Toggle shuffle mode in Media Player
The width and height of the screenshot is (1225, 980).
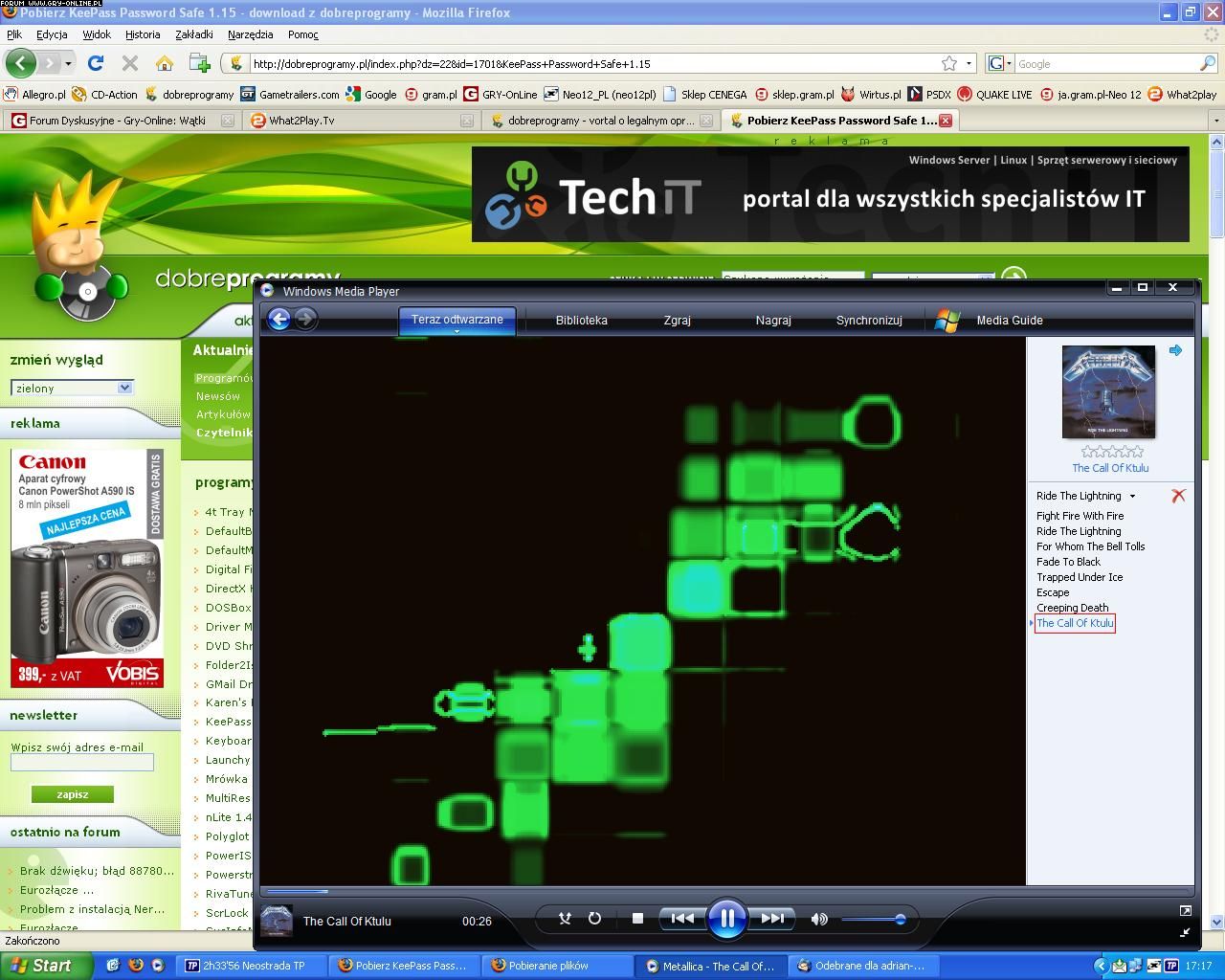[565, 919]
